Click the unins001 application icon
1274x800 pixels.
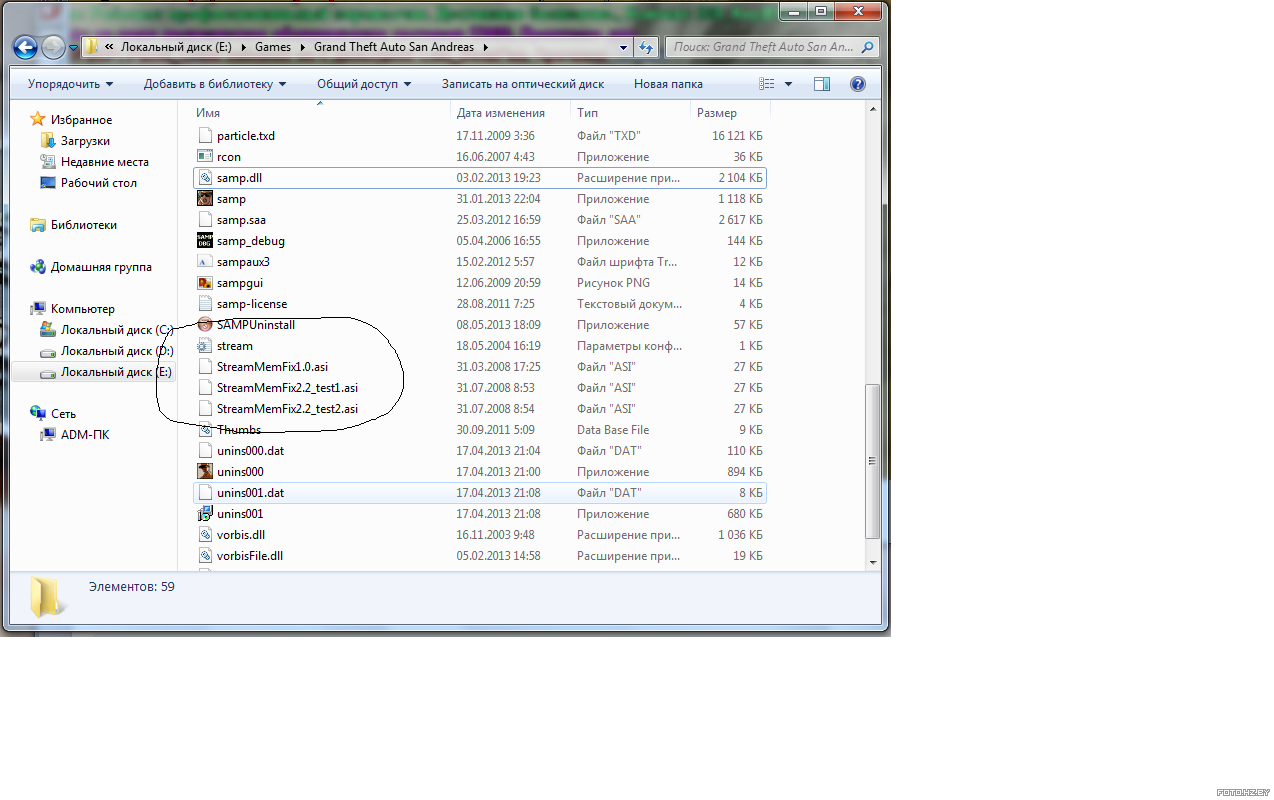point(206,514)
